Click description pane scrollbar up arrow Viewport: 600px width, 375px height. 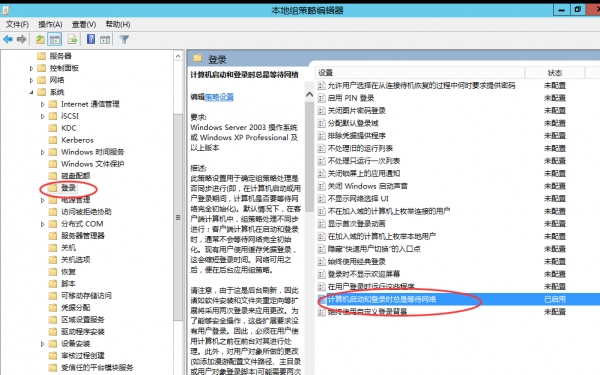click(x=309, y=95)
